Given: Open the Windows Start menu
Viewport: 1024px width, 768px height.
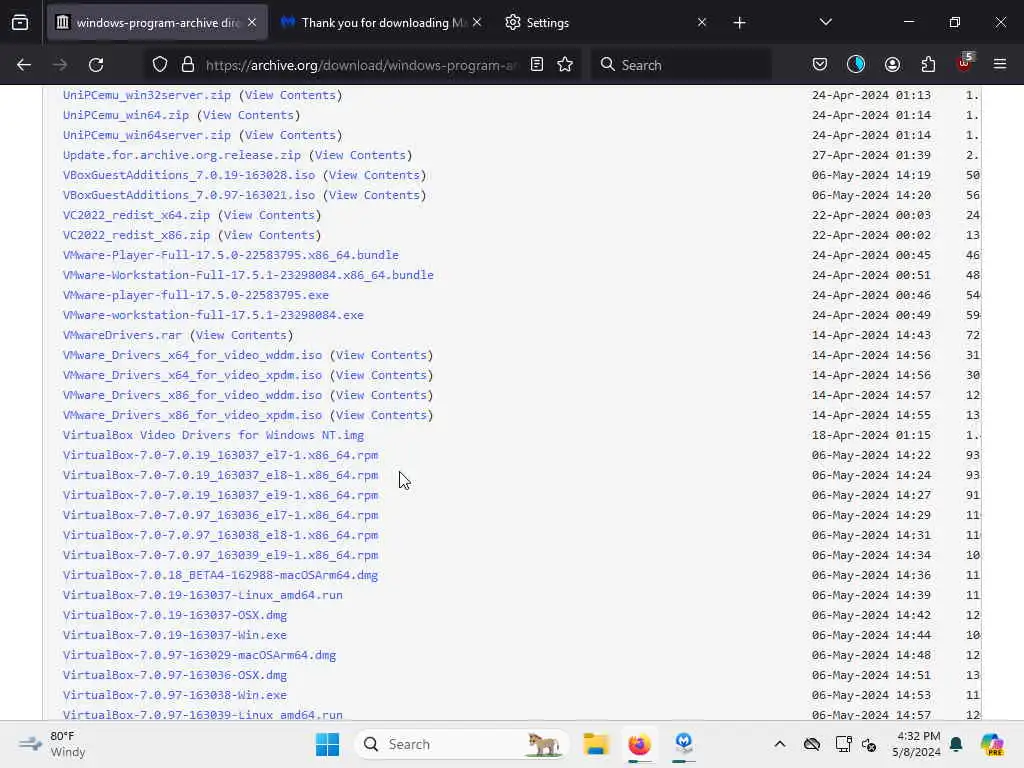Looking at the screenshot, I should coord(327,744).
